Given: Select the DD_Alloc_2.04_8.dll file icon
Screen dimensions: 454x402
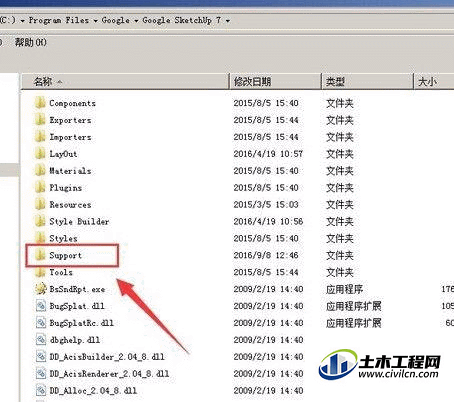Looking at the screenshot, I should point(41,390).
